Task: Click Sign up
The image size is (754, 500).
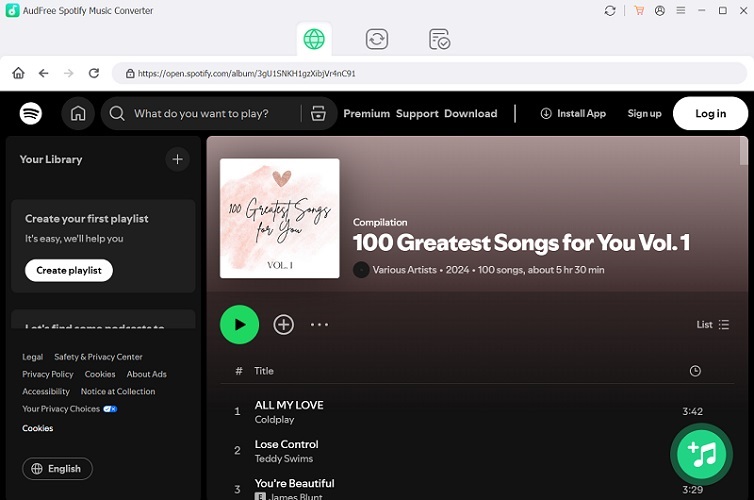Action: coord(644,113)
